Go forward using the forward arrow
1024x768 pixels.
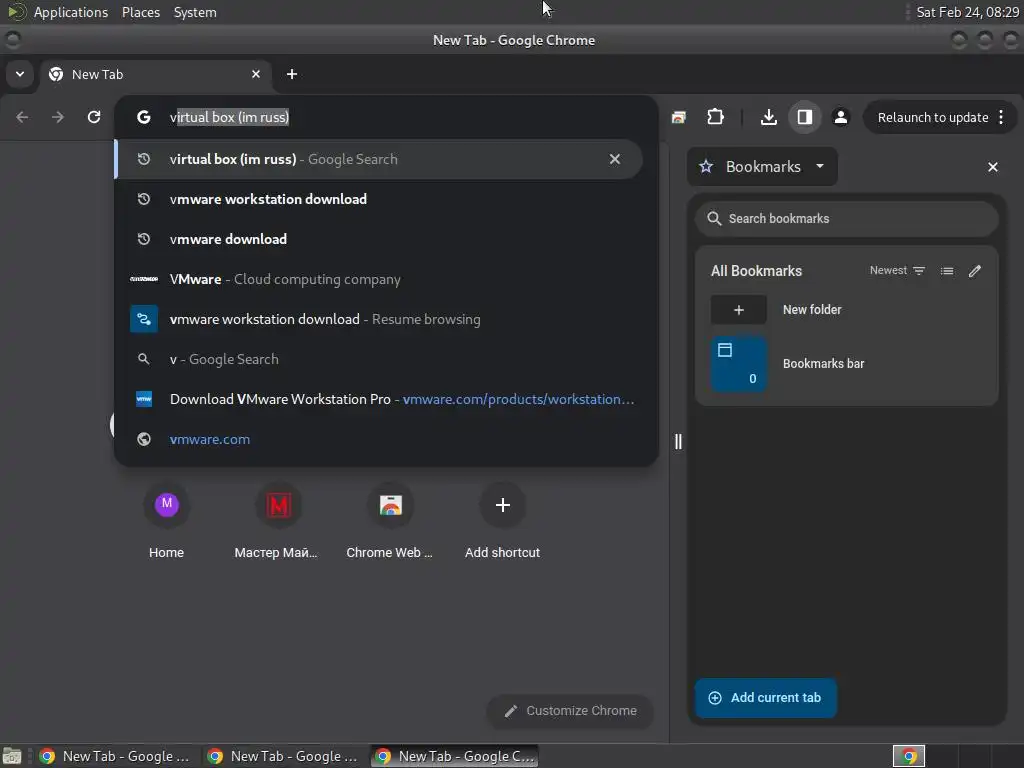(58, 117)
